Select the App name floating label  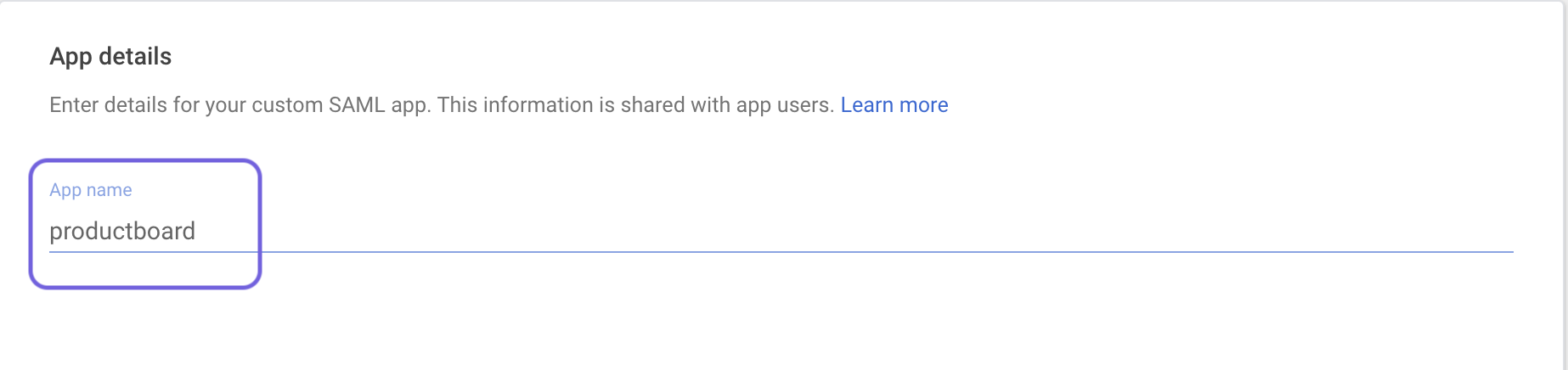91,190
